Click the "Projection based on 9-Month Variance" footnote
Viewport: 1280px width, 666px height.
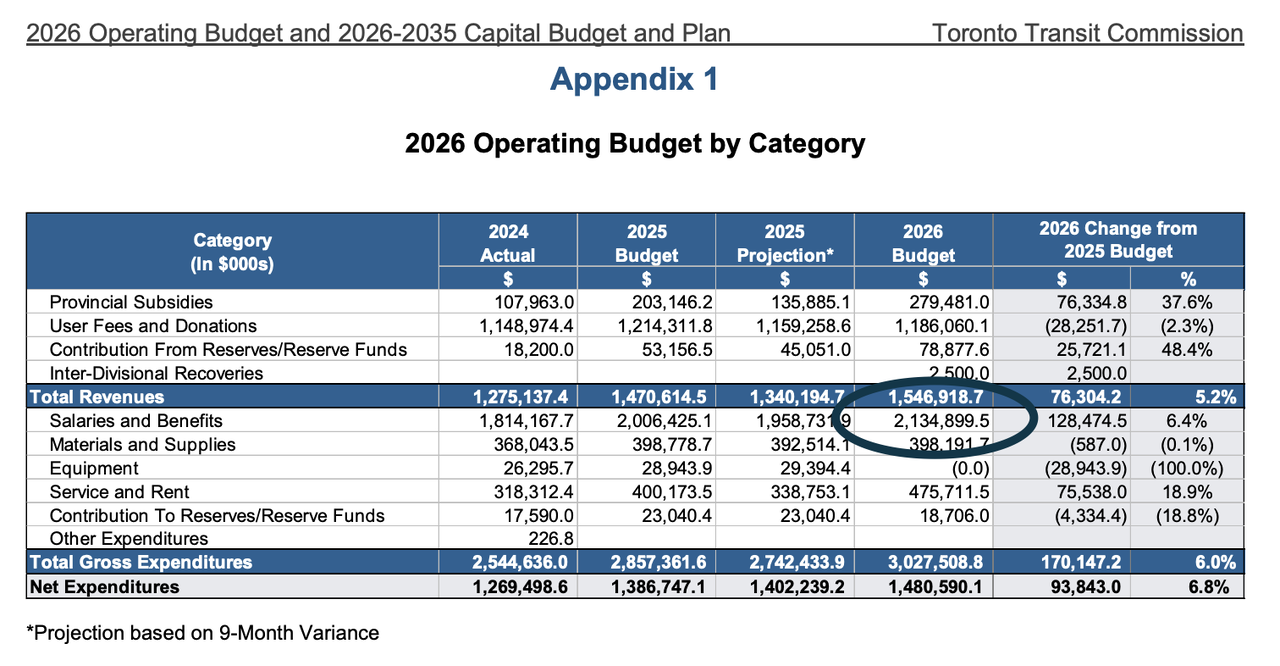[x=203, y=633]
